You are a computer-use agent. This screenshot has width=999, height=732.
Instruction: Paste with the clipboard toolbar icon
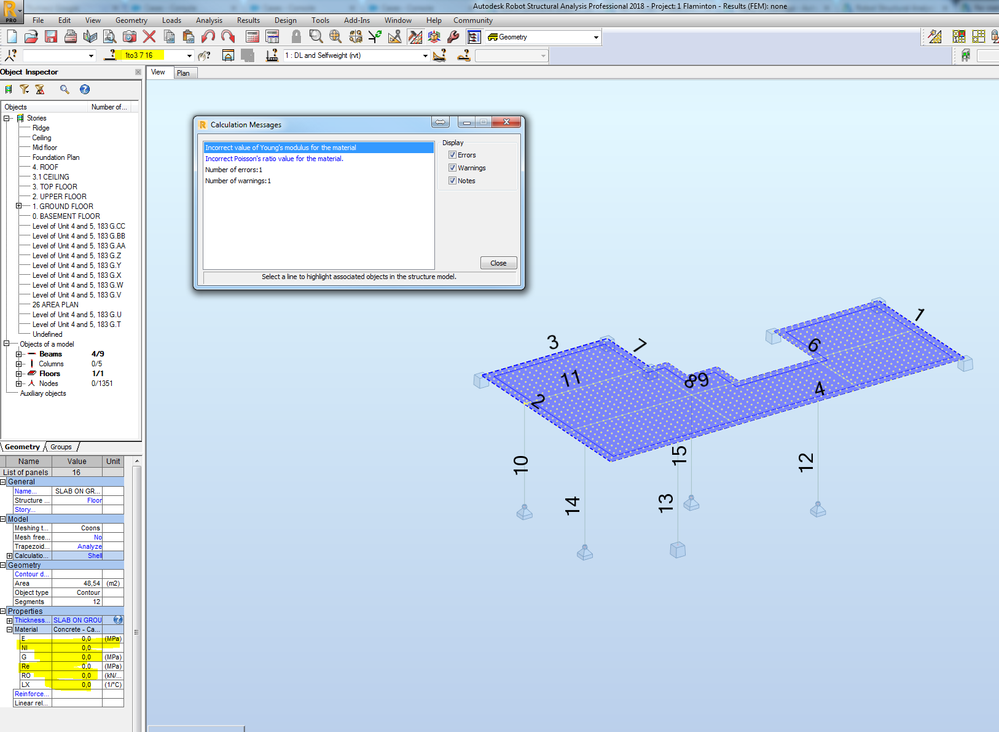[x=189, y=37]
